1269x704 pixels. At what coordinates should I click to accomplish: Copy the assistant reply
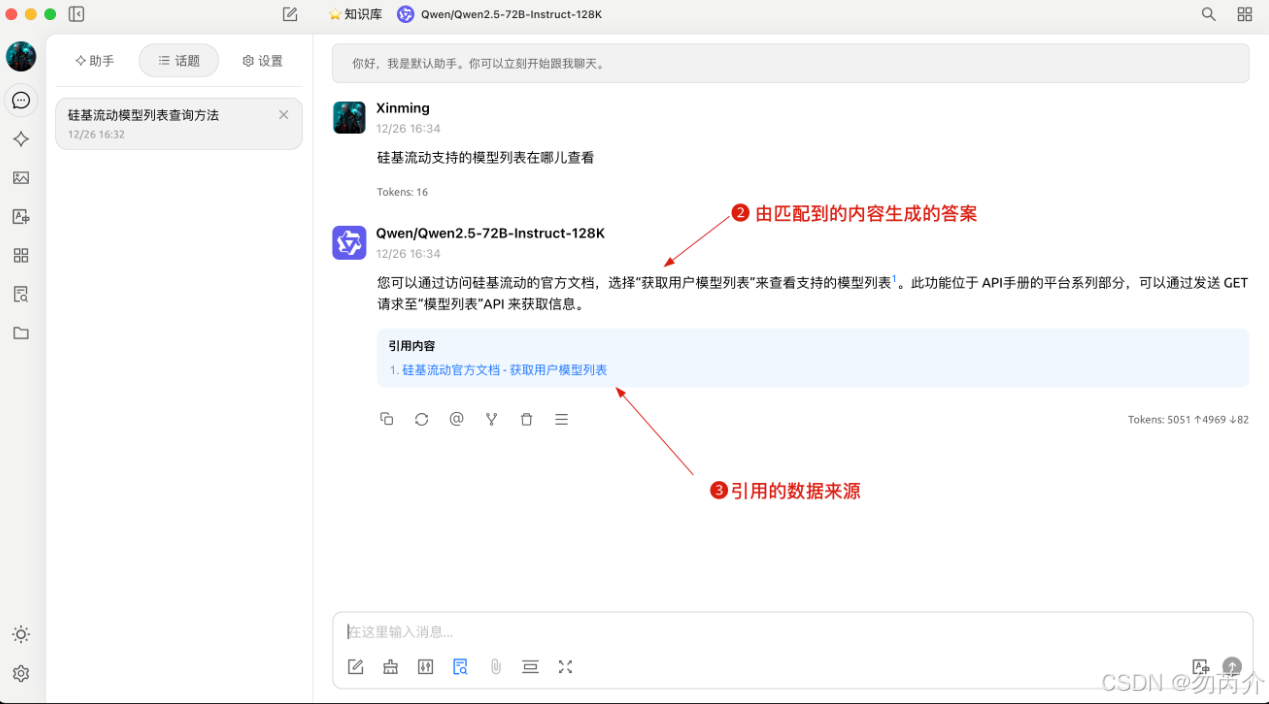tap(387, 419)
